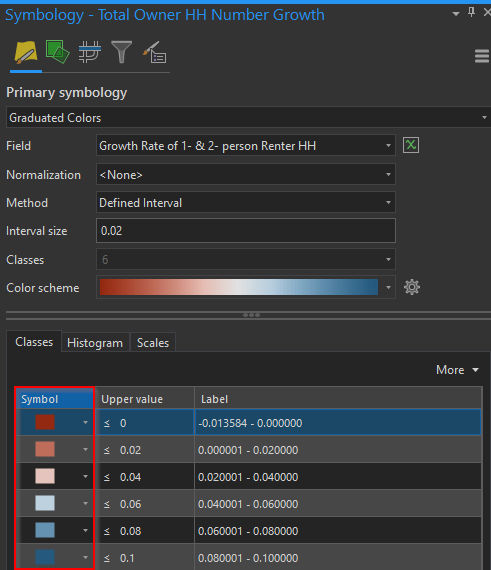
Task: Open color scheme options gear icon
Action: point(412,287)
